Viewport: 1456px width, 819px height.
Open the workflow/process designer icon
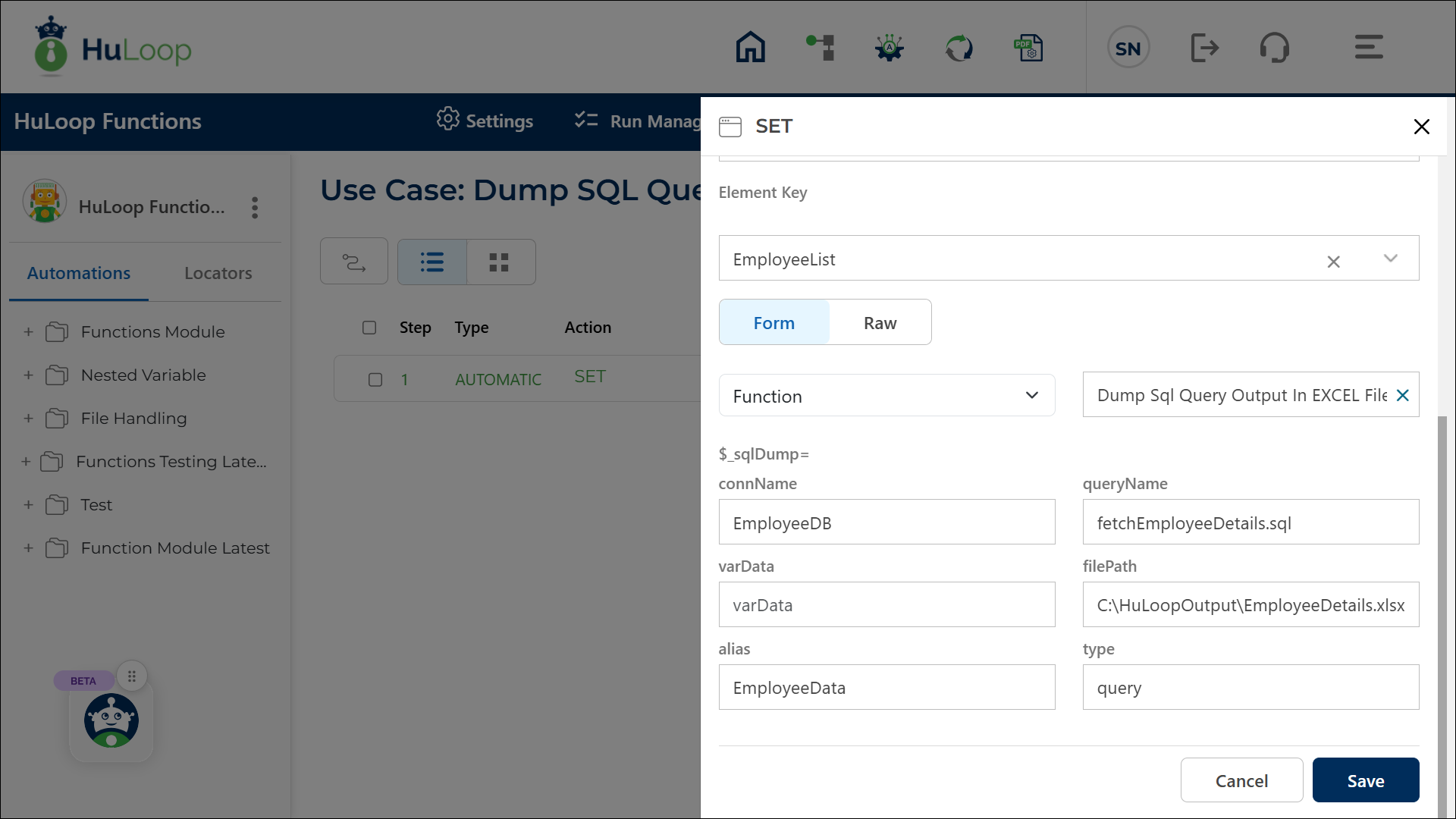(x=820, y=47)
